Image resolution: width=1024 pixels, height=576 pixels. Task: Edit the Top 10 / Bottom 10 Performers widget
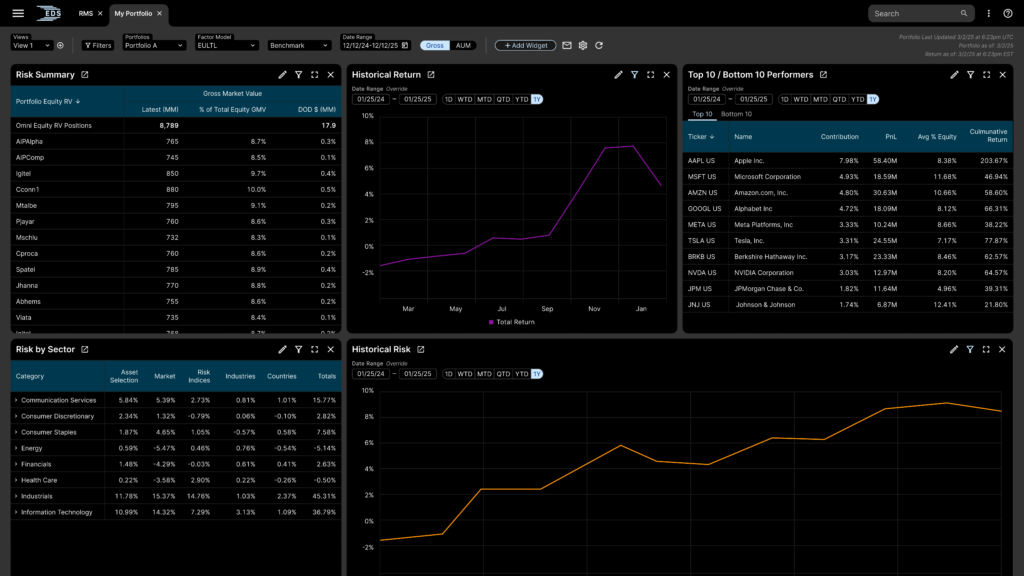coord(954,75)
